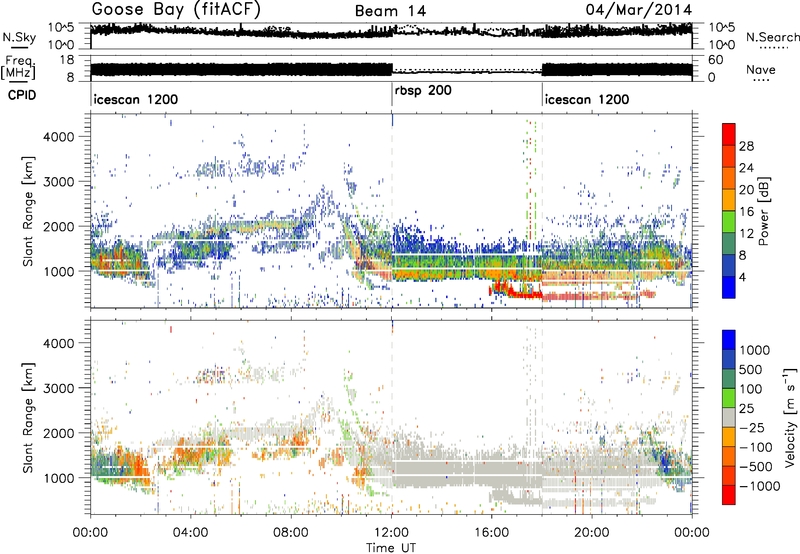Screen dimensions: 800x554
Task: Click the "Power [dB]" color bar title
Action: pos(764,211)
